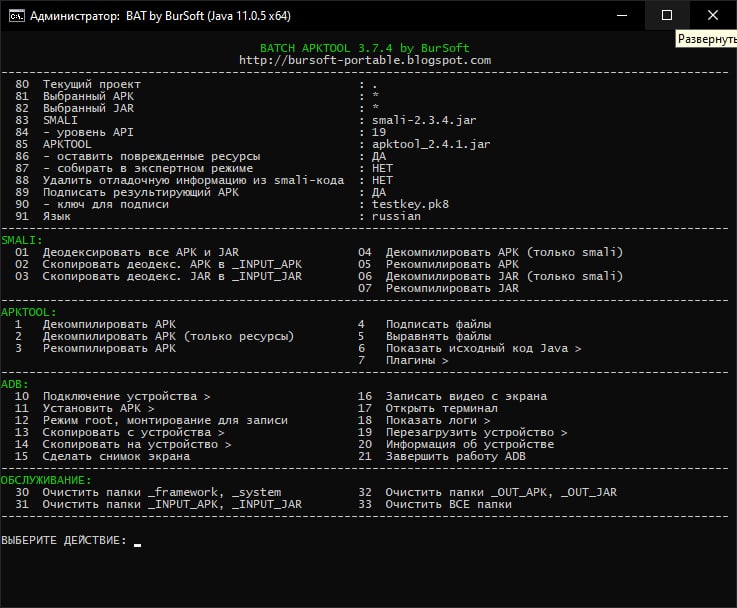Click item 19 'Перезагрузить устройство >'
737x608 pixels.
pos(463,432)
